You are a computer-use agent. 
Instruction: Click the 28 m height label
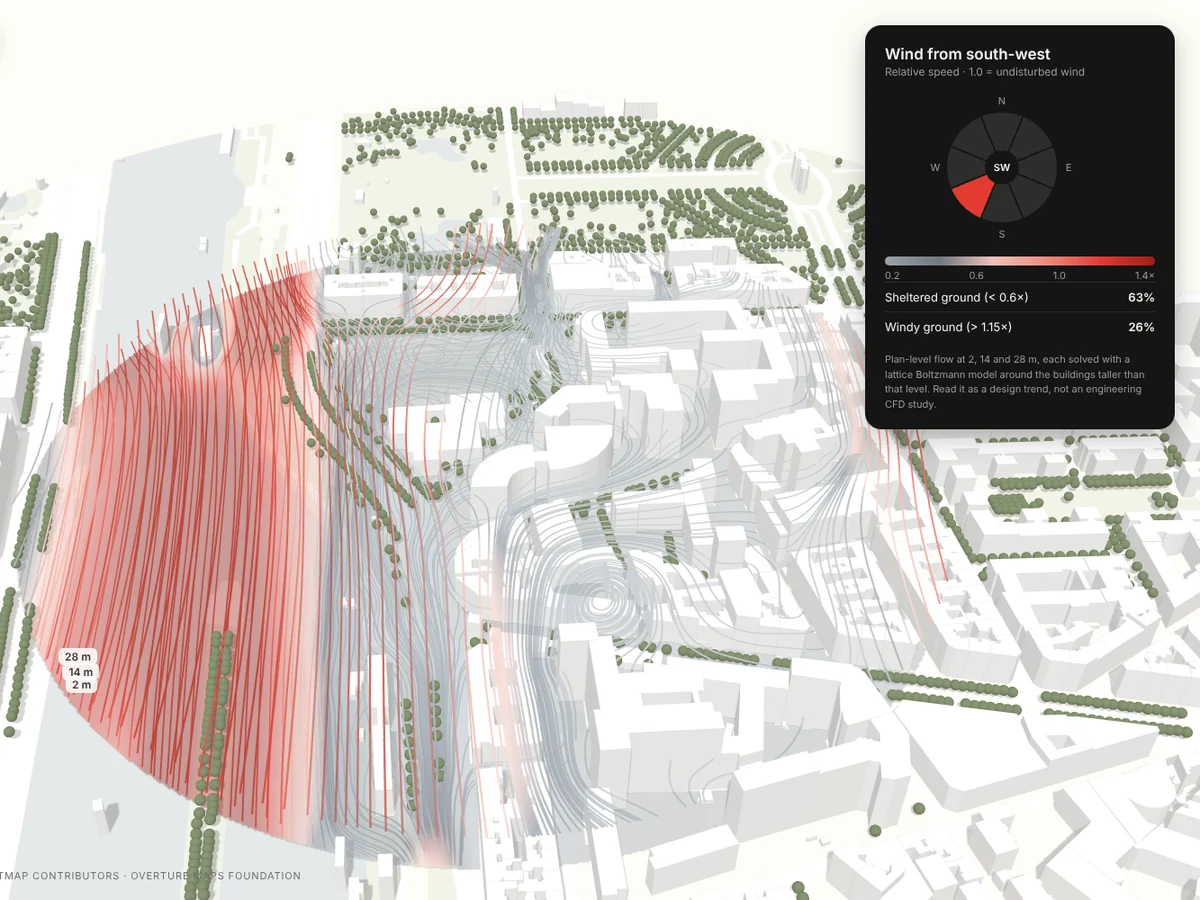pos(79,657)
